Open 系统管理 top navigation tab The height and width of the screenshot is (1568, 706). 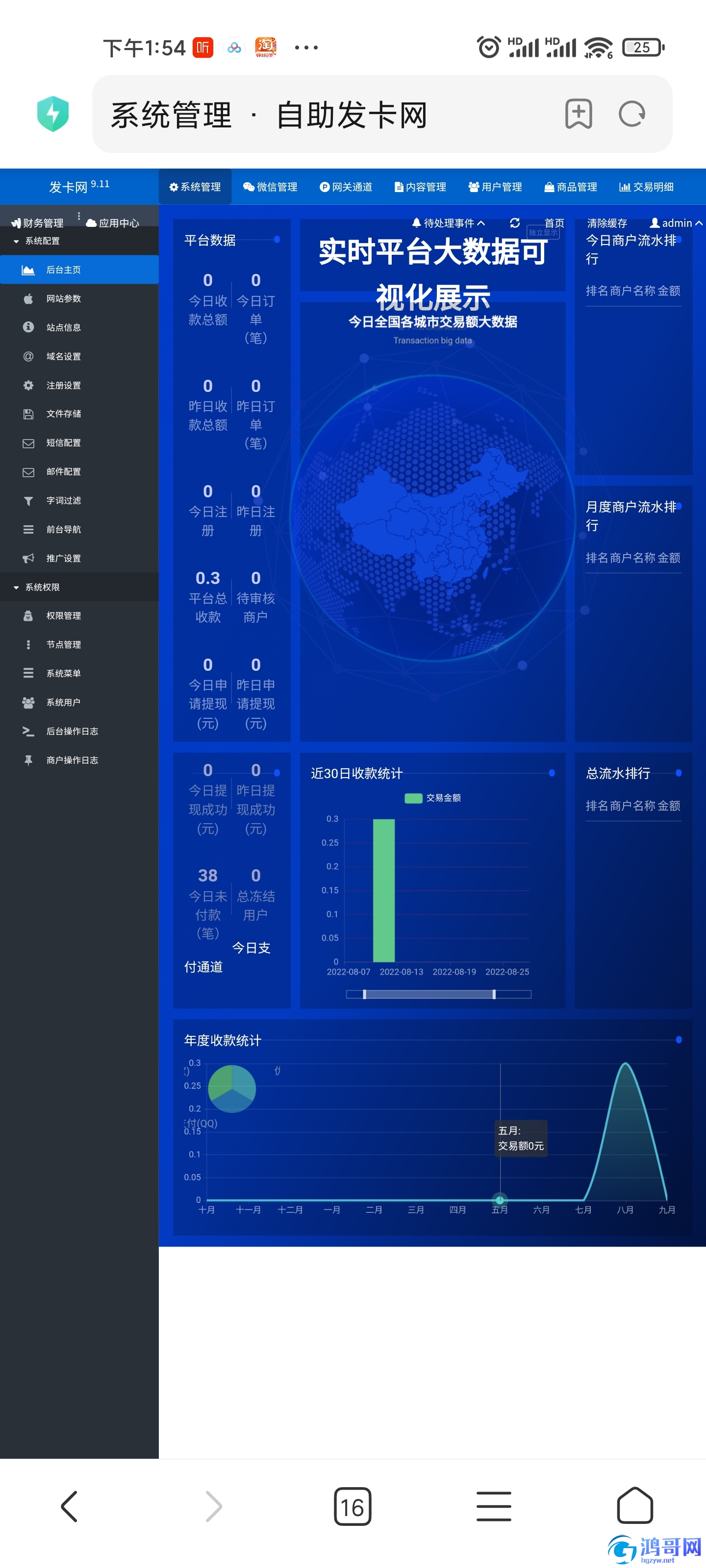(195, 187)
